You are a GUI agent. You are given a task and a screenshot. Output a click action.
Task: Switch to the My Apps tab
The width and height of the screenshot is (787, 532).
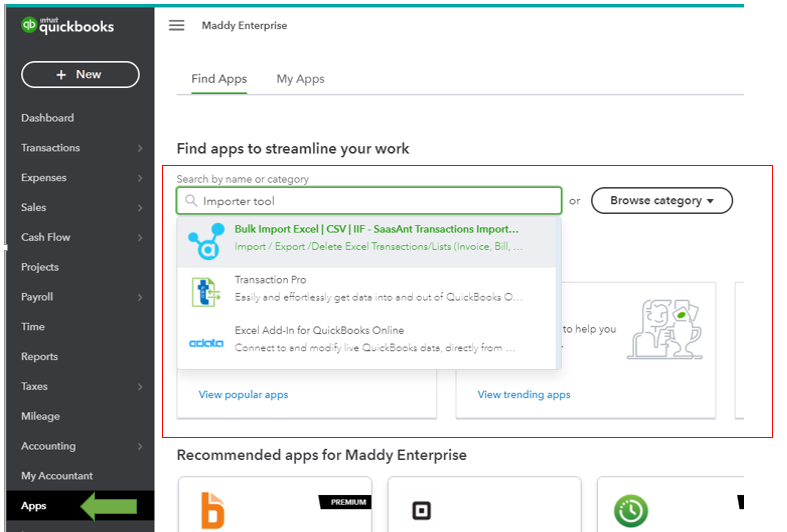(300, 79)
